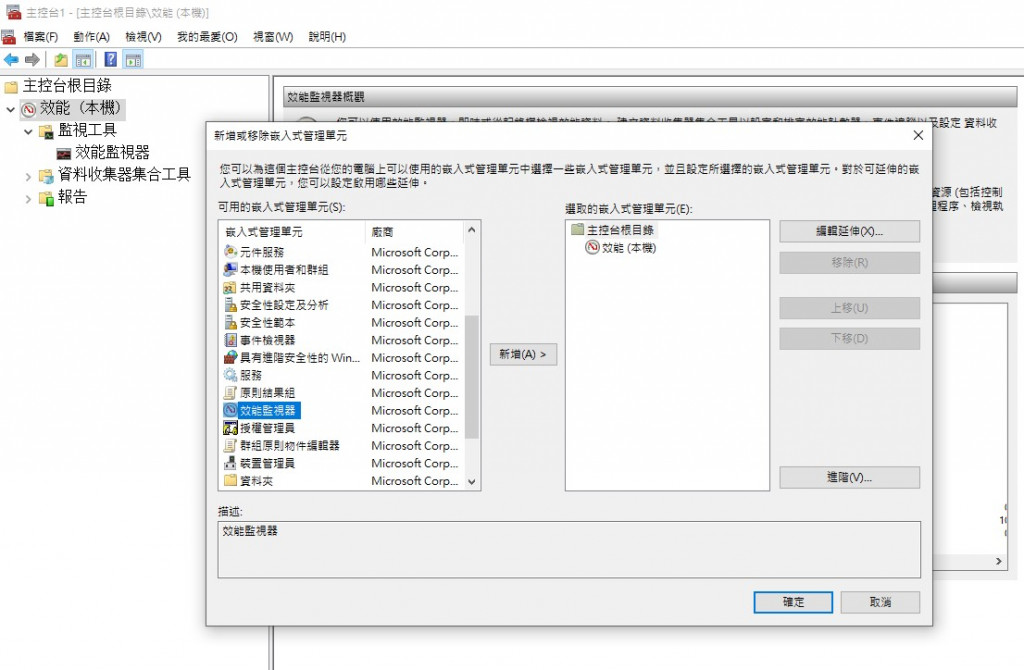Open the 我的最愛(O) menu

pos(207,37)
